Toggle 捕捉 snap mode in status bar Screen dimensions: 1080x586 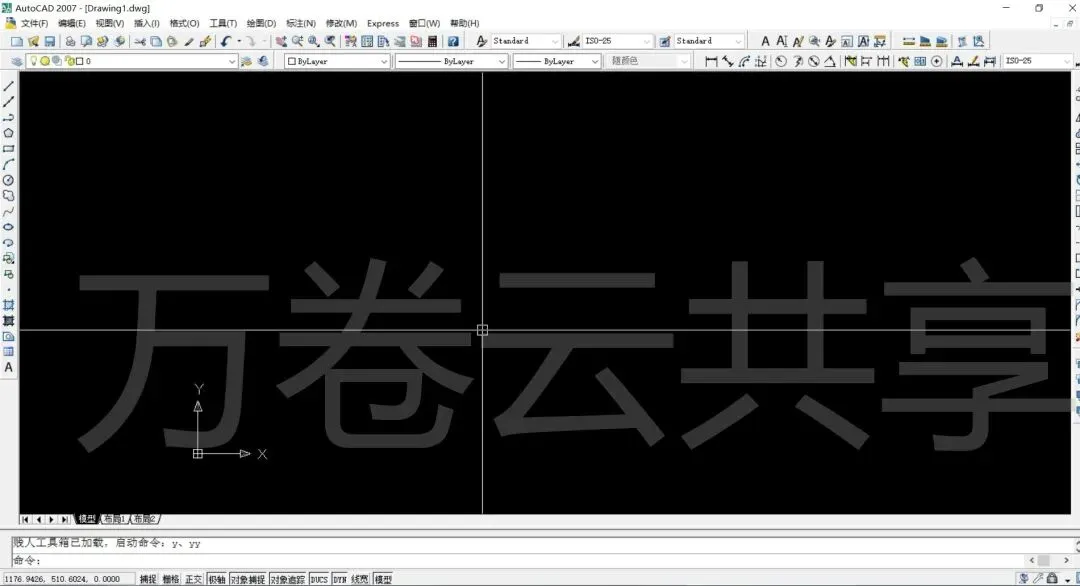(x=148, y=580)
